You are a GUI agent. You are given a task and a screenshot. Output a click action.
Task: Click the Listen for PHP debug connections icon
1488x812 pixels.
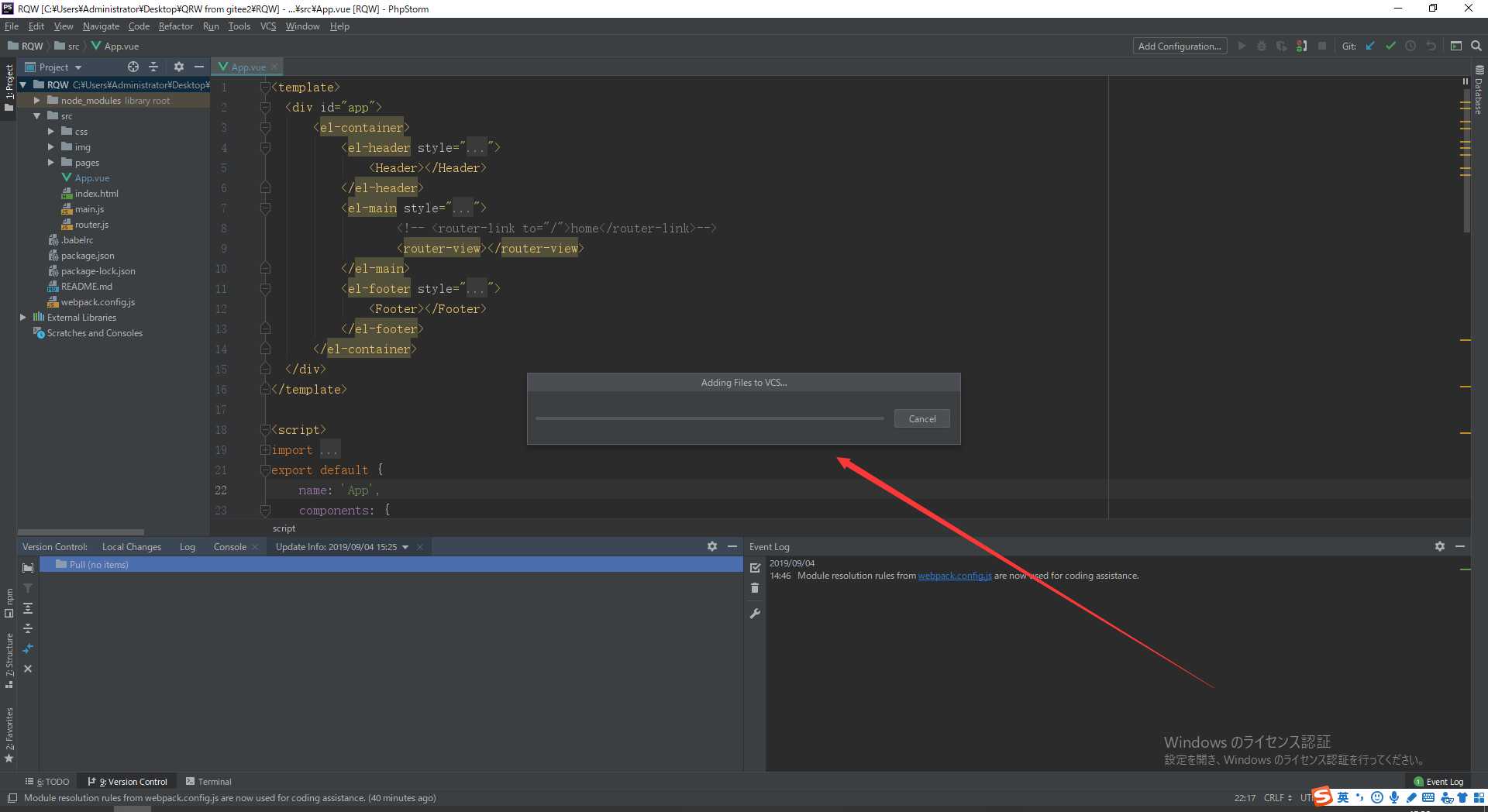tap(1302, 46)
